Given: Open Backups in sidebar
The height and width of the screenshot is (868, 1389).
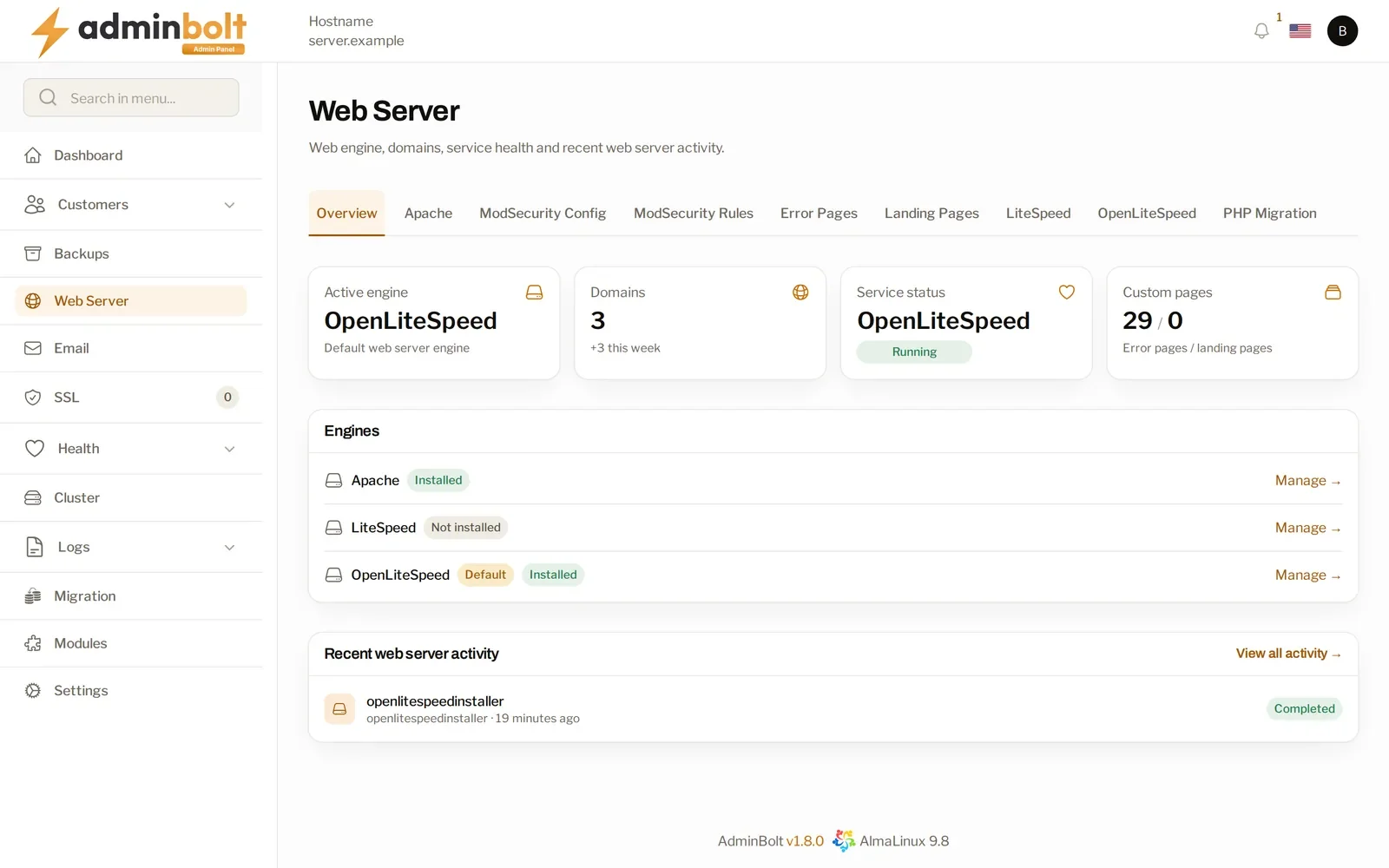Looking at the screenshot, I should [x=131, y=253].
